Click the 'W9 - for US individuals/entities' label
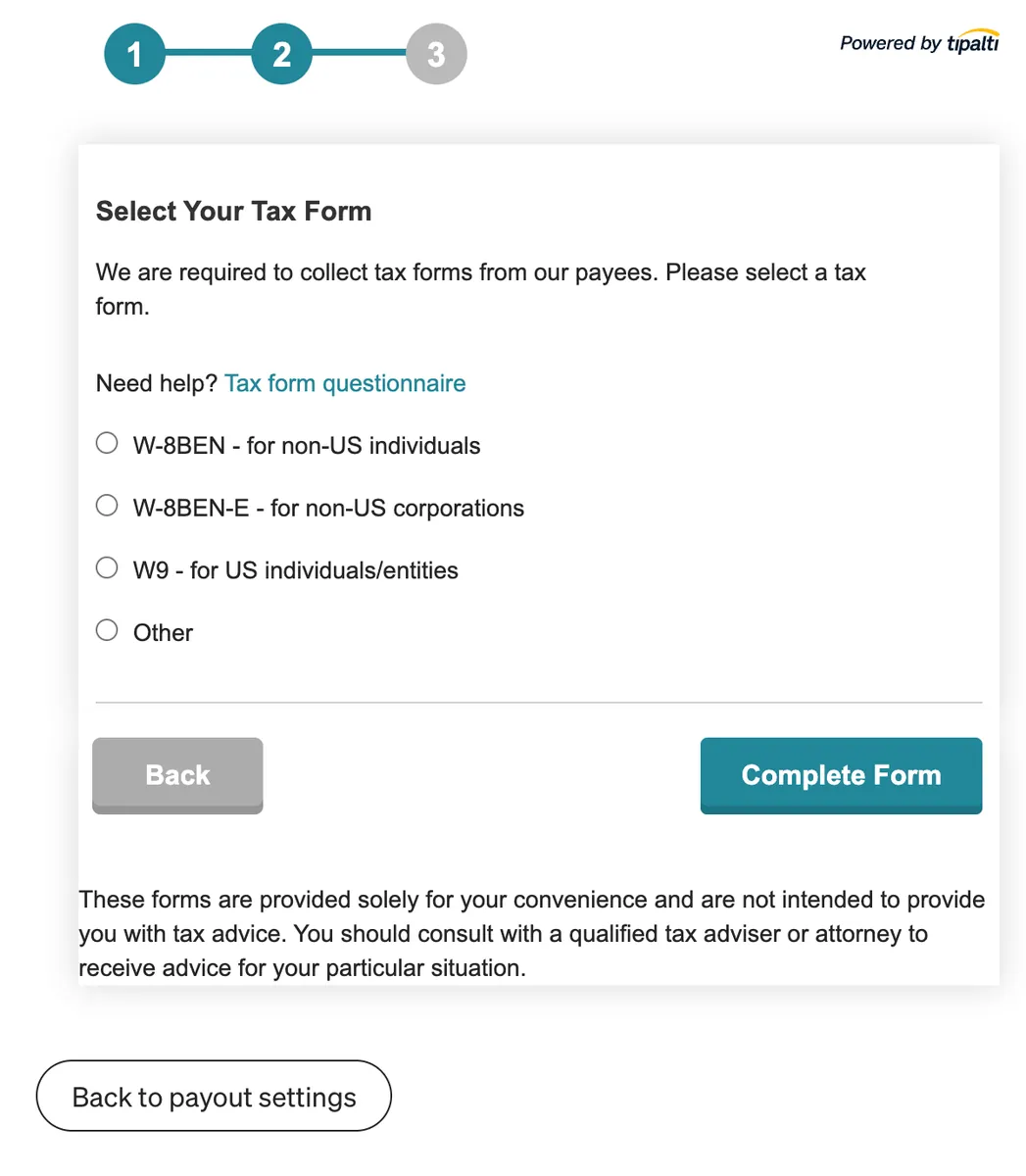Image resolution: width=1026 pixels, height=1176 pixels. click(x=295, y=570)
